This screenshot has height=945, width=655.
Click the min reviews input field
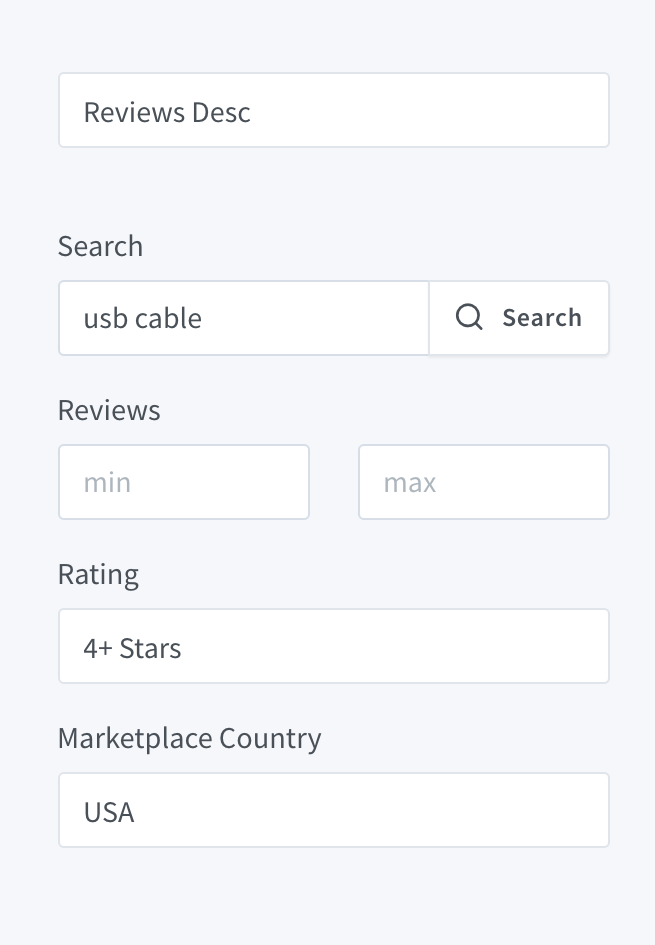184,483
